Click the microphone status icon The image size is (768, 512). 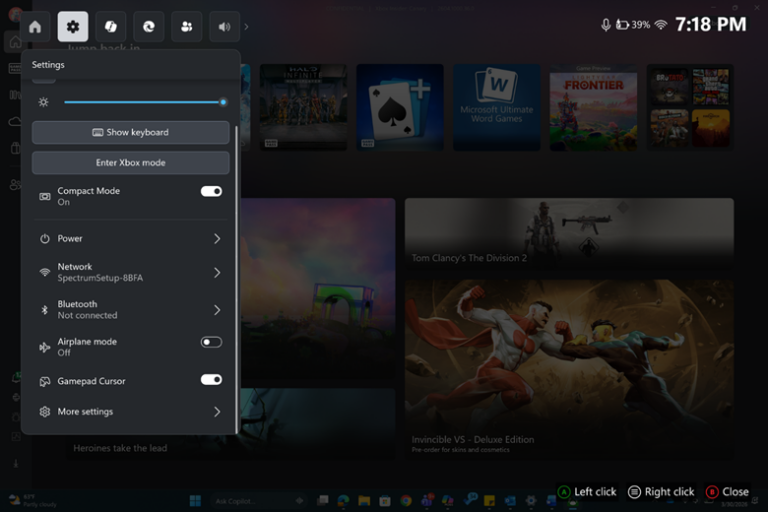(x=606, y=24)
